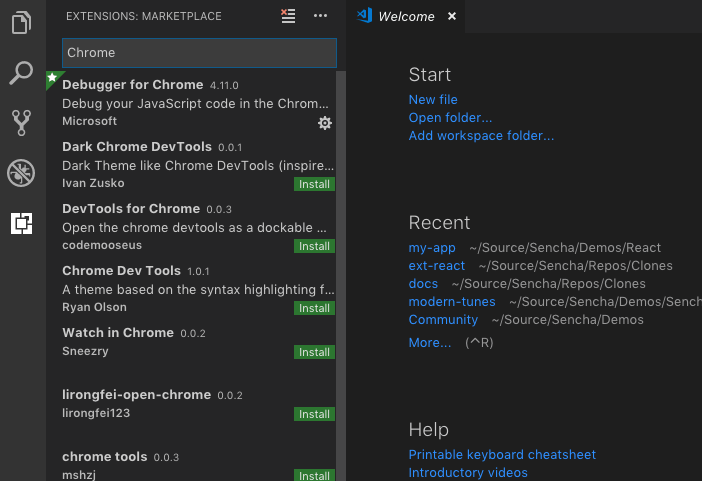Screen dimensions: 702x481
Task: Click the New file link
Action: (433, 99)
